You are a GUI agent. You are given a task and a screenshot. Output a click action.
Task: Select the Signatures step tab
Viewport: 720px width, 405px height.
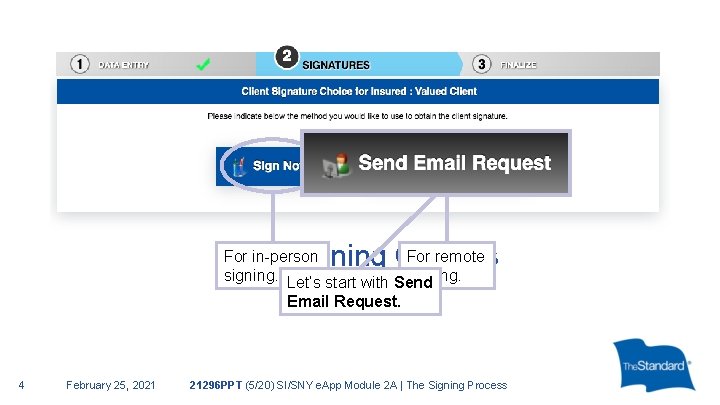[336, 65]
